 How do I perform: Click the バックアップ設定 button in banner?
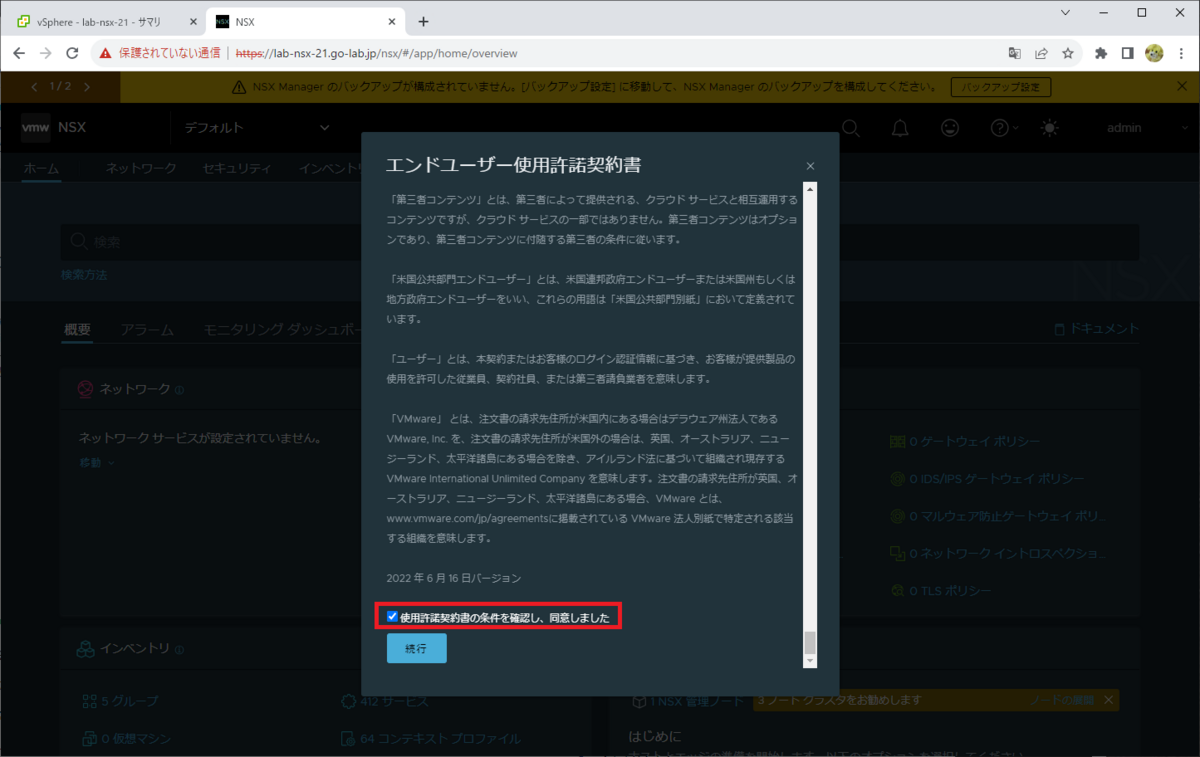tap(1001, 88)
